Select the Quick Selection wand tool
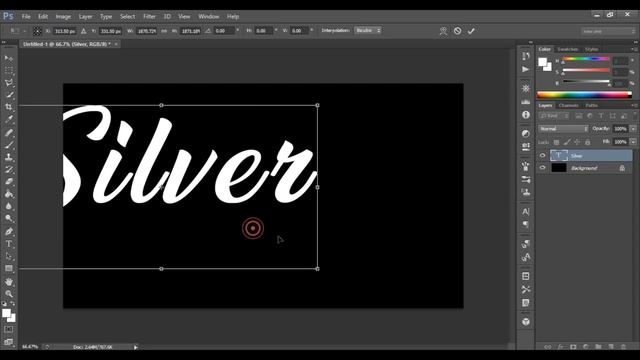Viewport: 640px width, 360px height. 9,95
